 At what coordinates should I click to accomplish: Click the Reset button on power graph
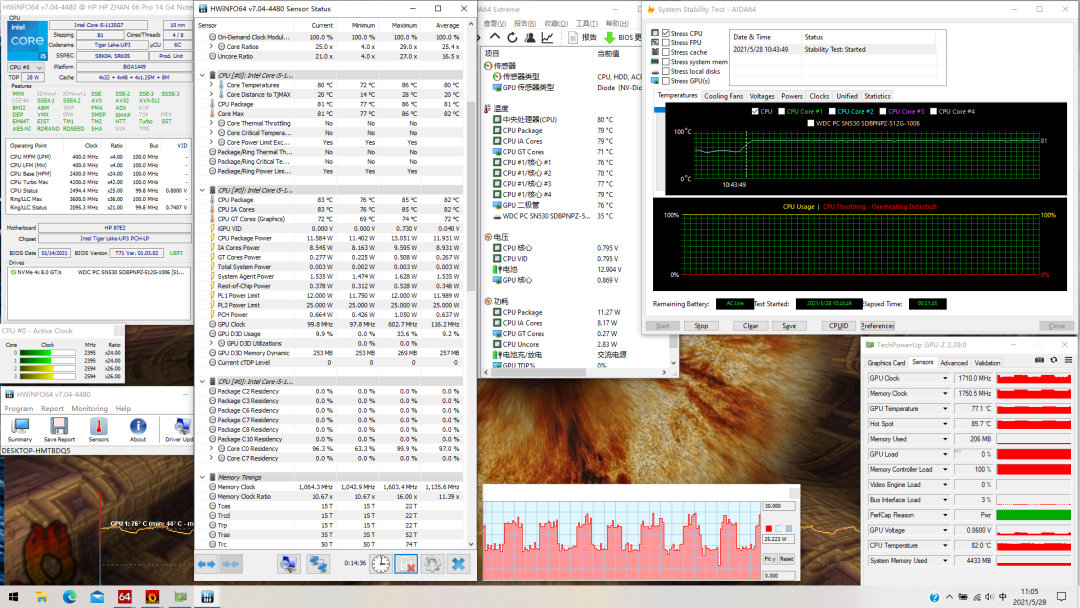pyautogui.click(x=787, y=559)
